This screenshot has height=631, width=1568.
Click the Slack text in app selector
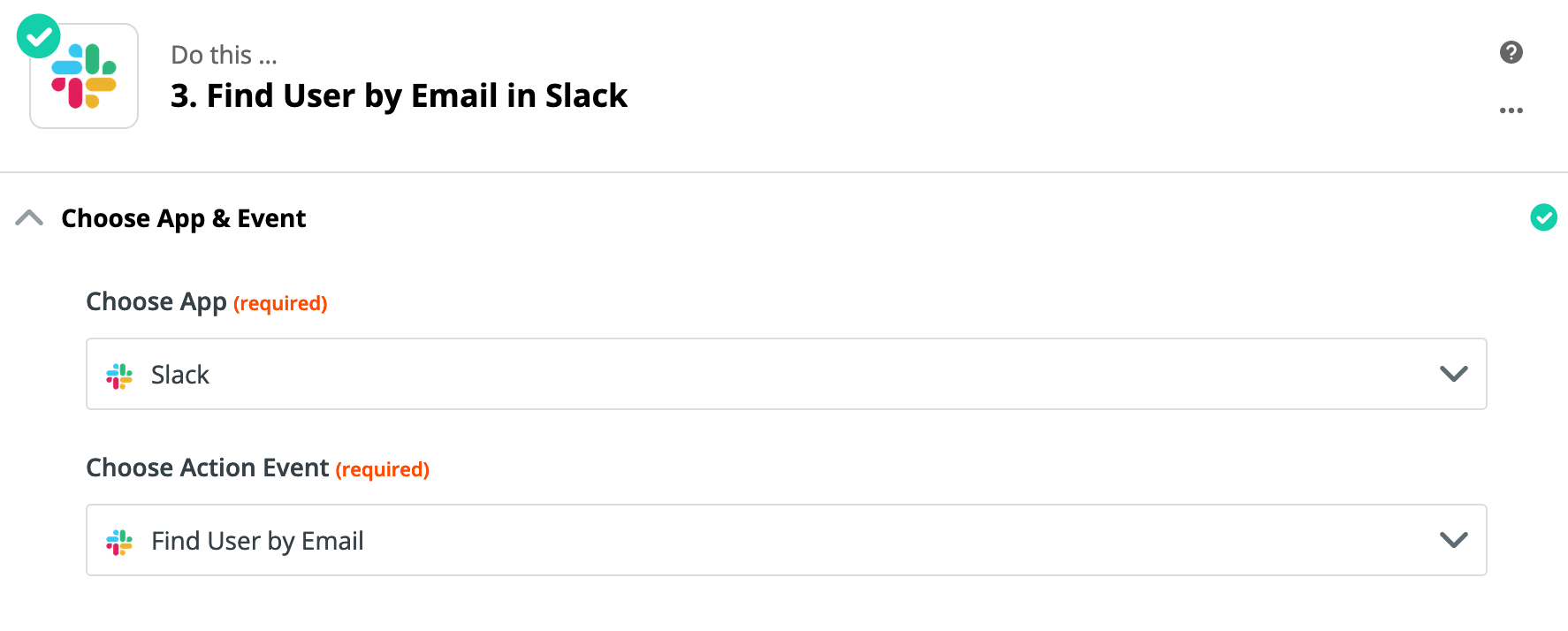point(180,375)
